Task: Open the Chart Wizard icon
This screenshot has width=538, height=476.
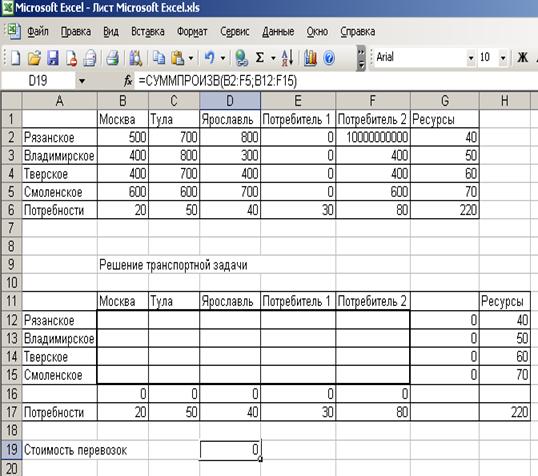Action: (310, 58)
